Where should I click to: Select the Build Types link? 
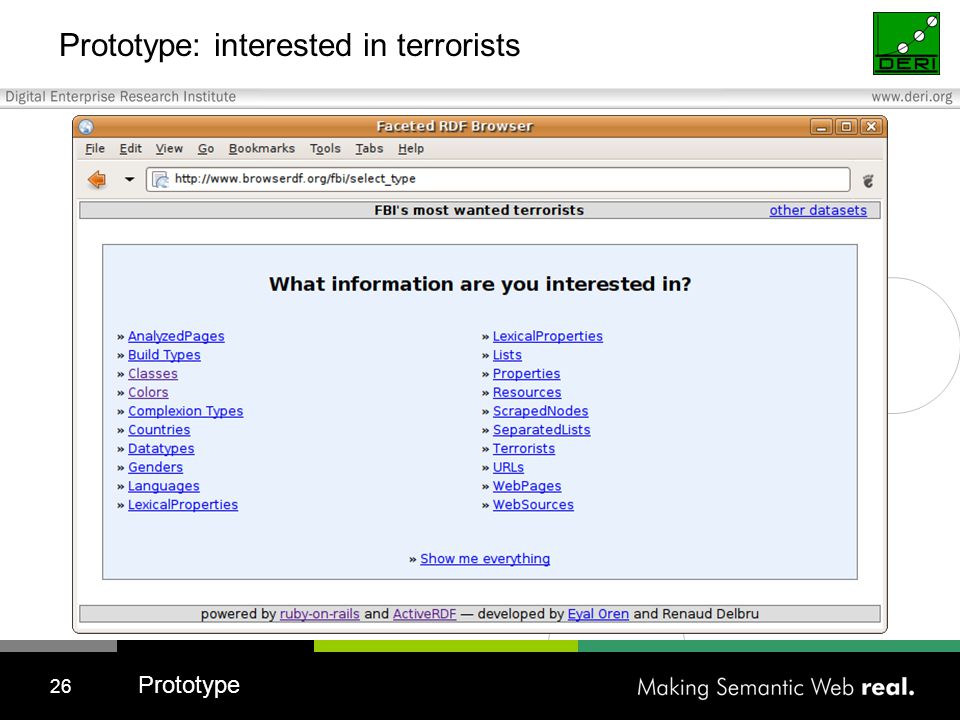(x=164, y=355)
